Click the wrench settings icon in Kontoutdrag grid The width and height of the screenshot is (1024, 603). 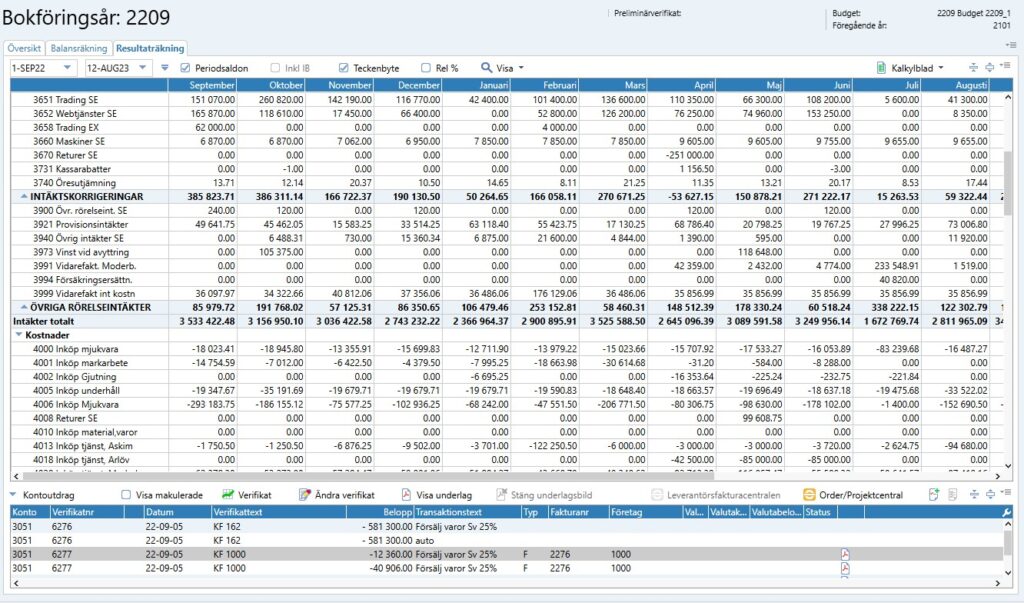tap(1006, 512)
